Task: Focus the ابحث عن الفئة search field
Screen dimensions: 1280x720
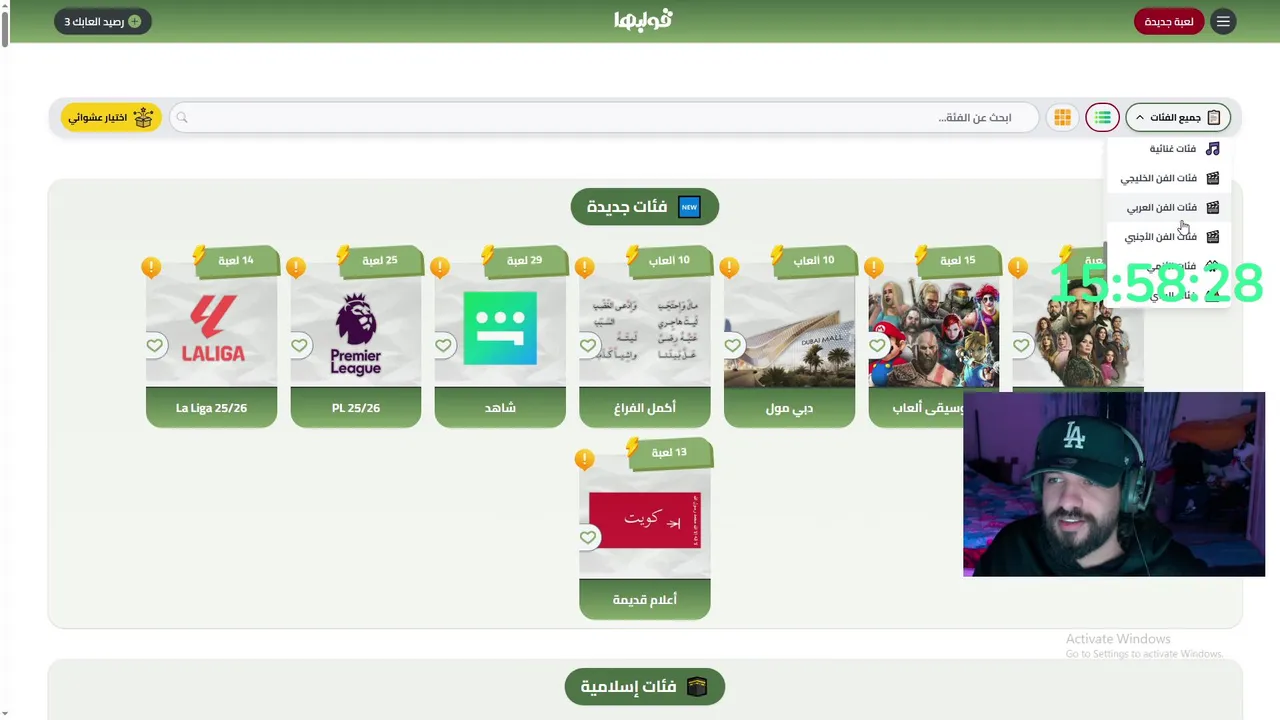Action: [605, 118]
